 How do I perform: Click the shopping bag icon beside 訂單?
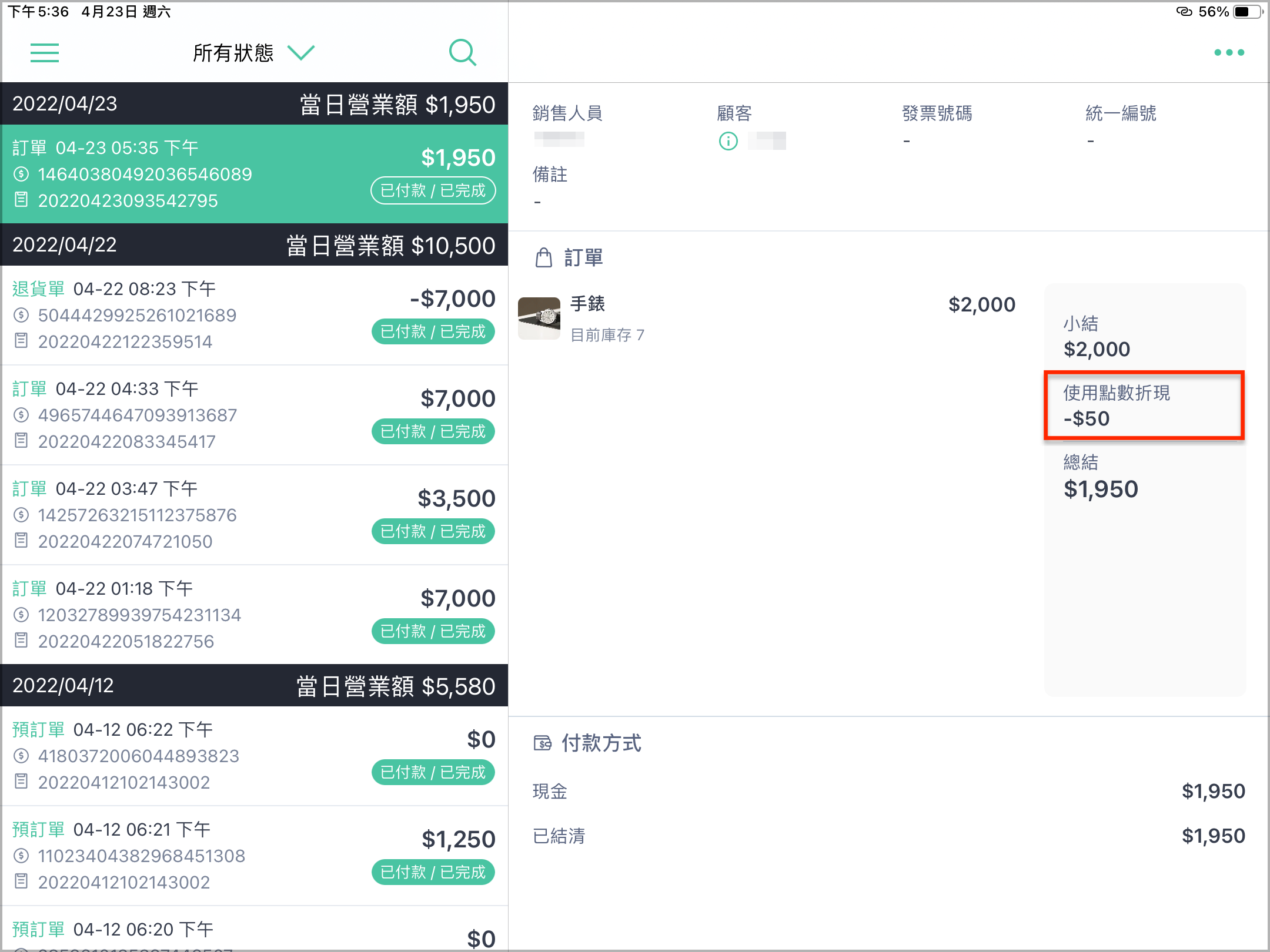544,257
